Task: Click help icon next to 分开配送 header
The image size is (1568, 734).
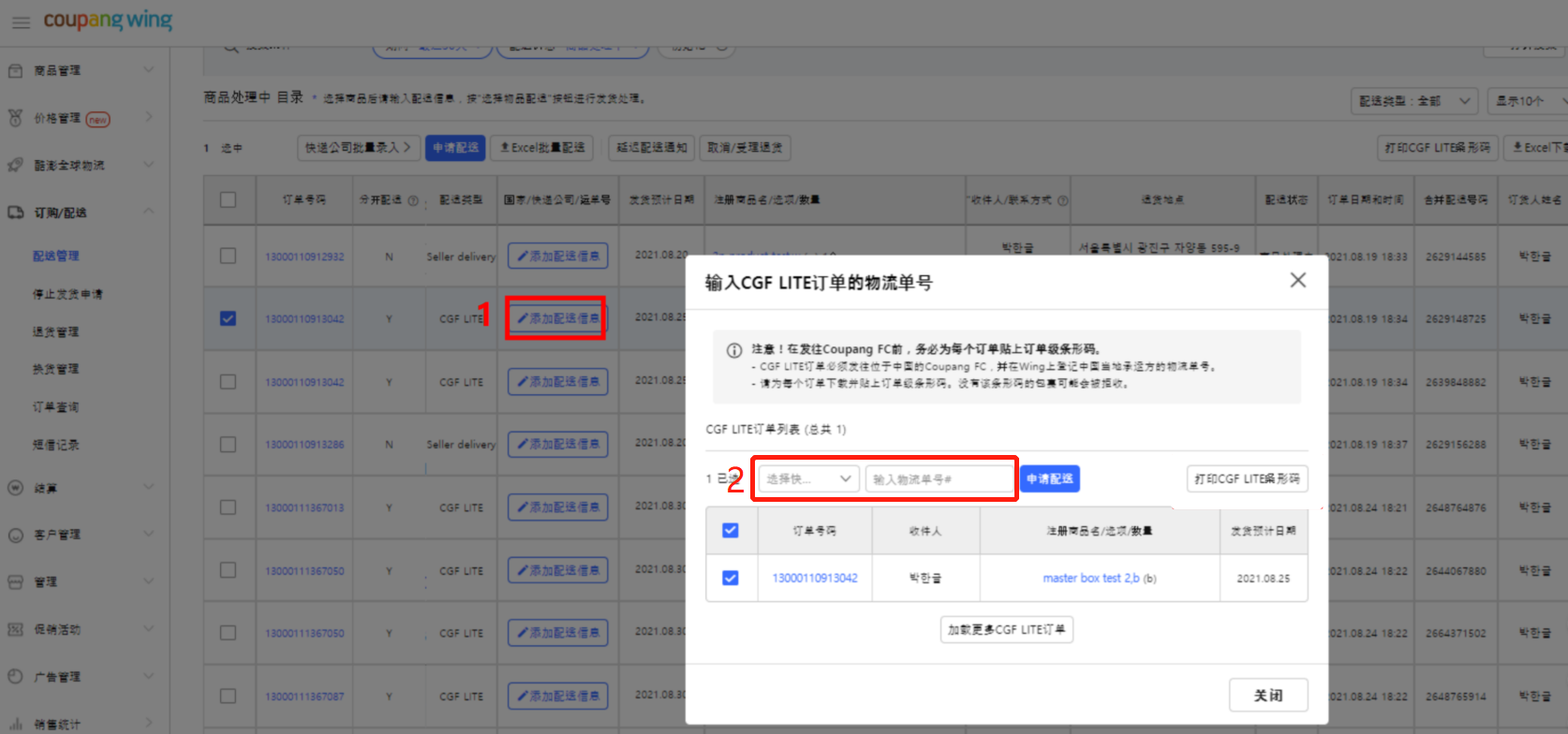Action: pos(413,200)
